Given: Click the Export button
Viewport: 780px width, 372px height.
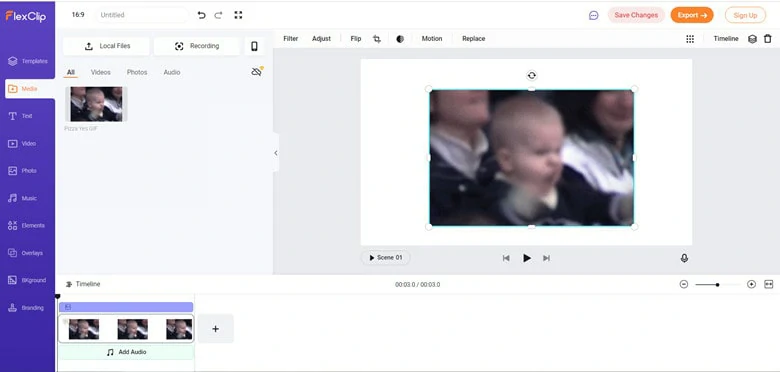Looking at the screenshot, I should pyautogui.click(x=692, y=15).
